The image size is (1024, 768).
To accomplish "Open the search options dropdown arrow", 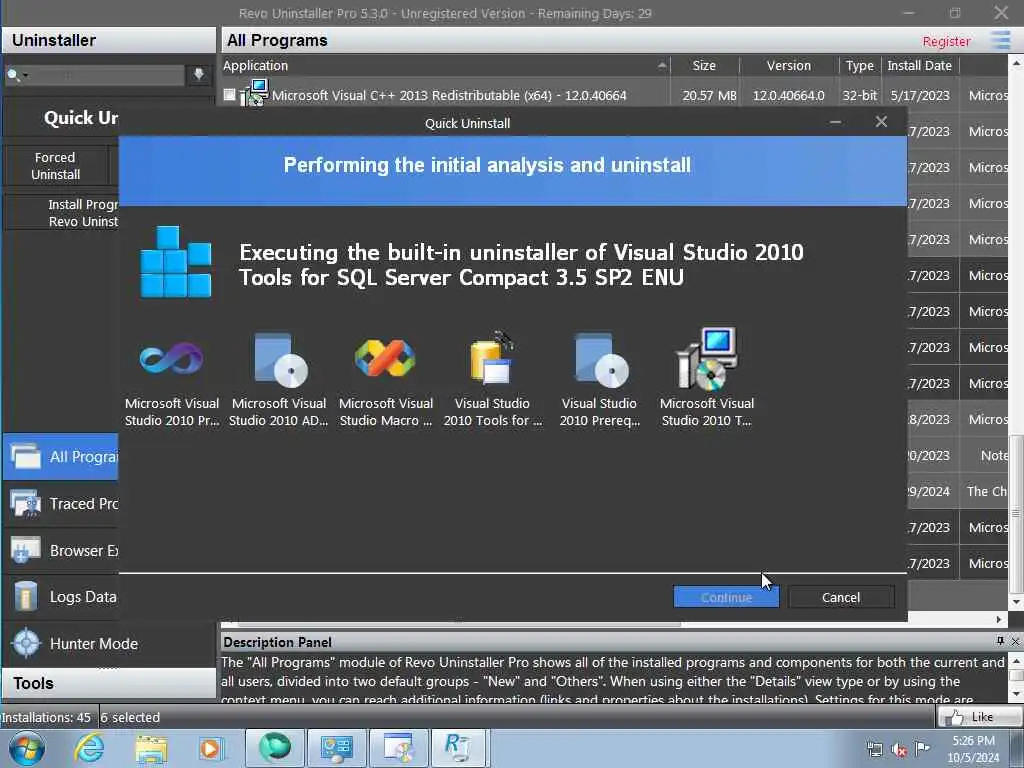I will pyautogui.click(x=25, y=76).
